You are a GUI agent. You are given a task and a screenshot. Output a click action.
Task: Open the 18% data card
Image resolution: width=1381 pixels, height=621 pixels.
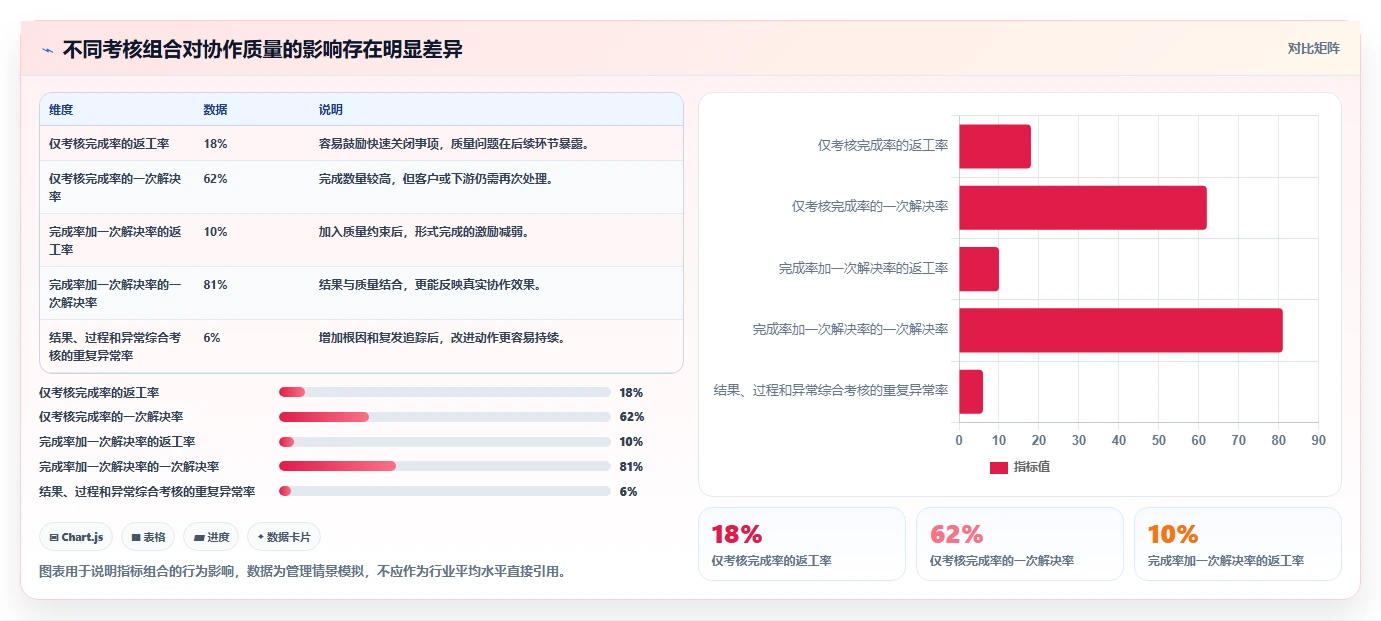[x=802, y=544]
